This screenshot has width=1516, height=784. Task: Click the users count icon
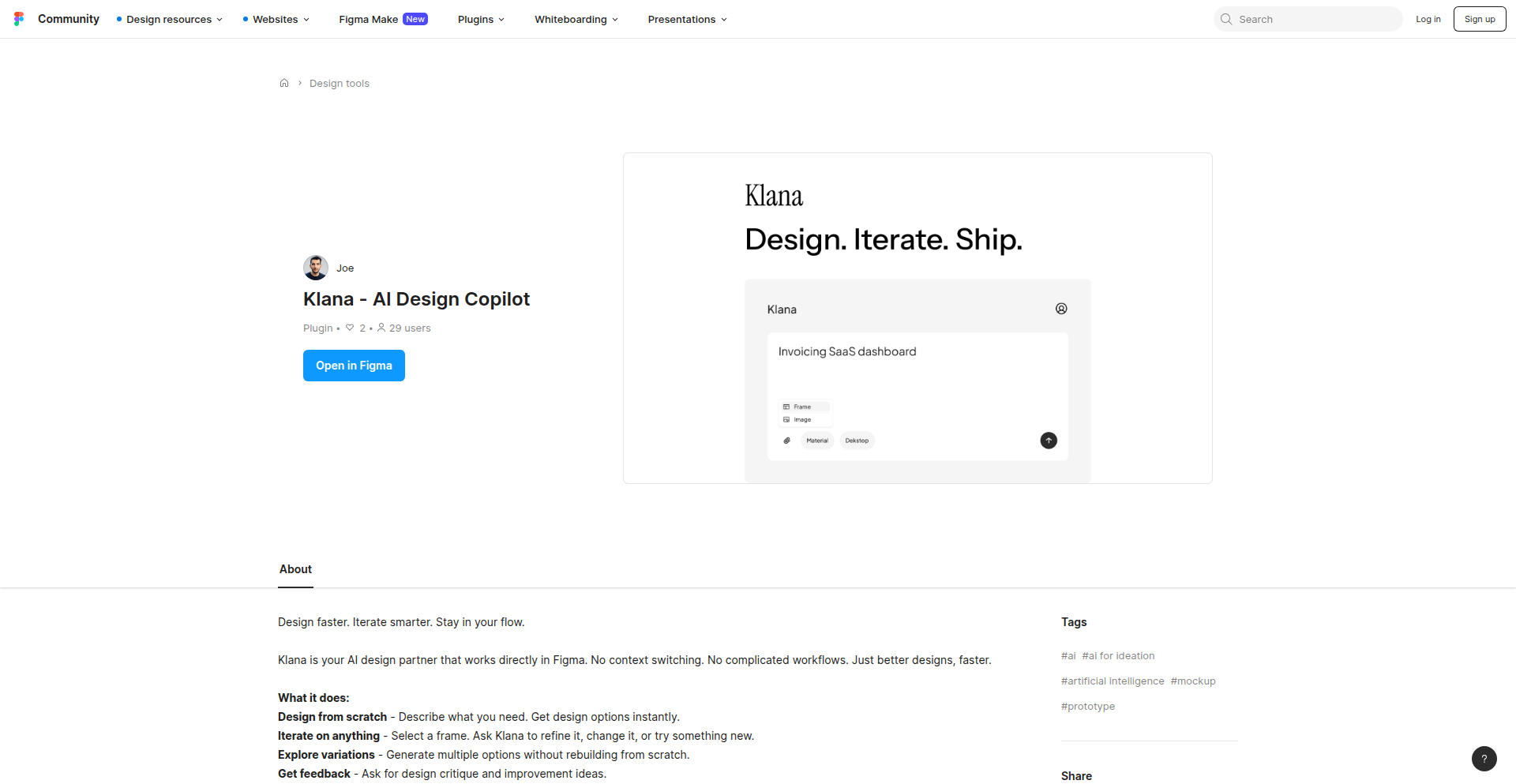(x=381, y=328)
